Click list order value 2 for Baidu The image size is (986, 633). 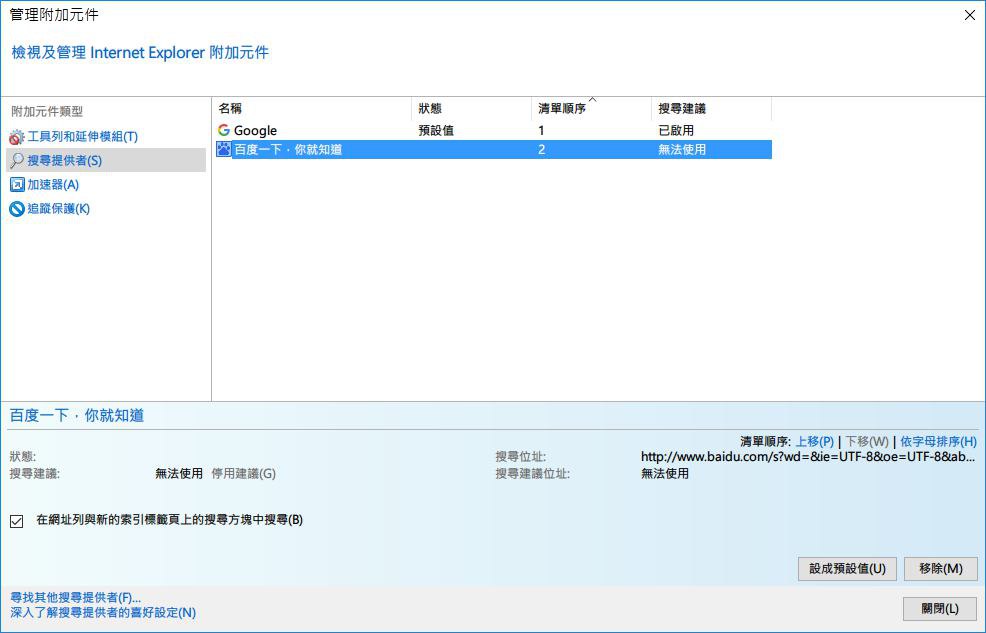pos(541,150)
